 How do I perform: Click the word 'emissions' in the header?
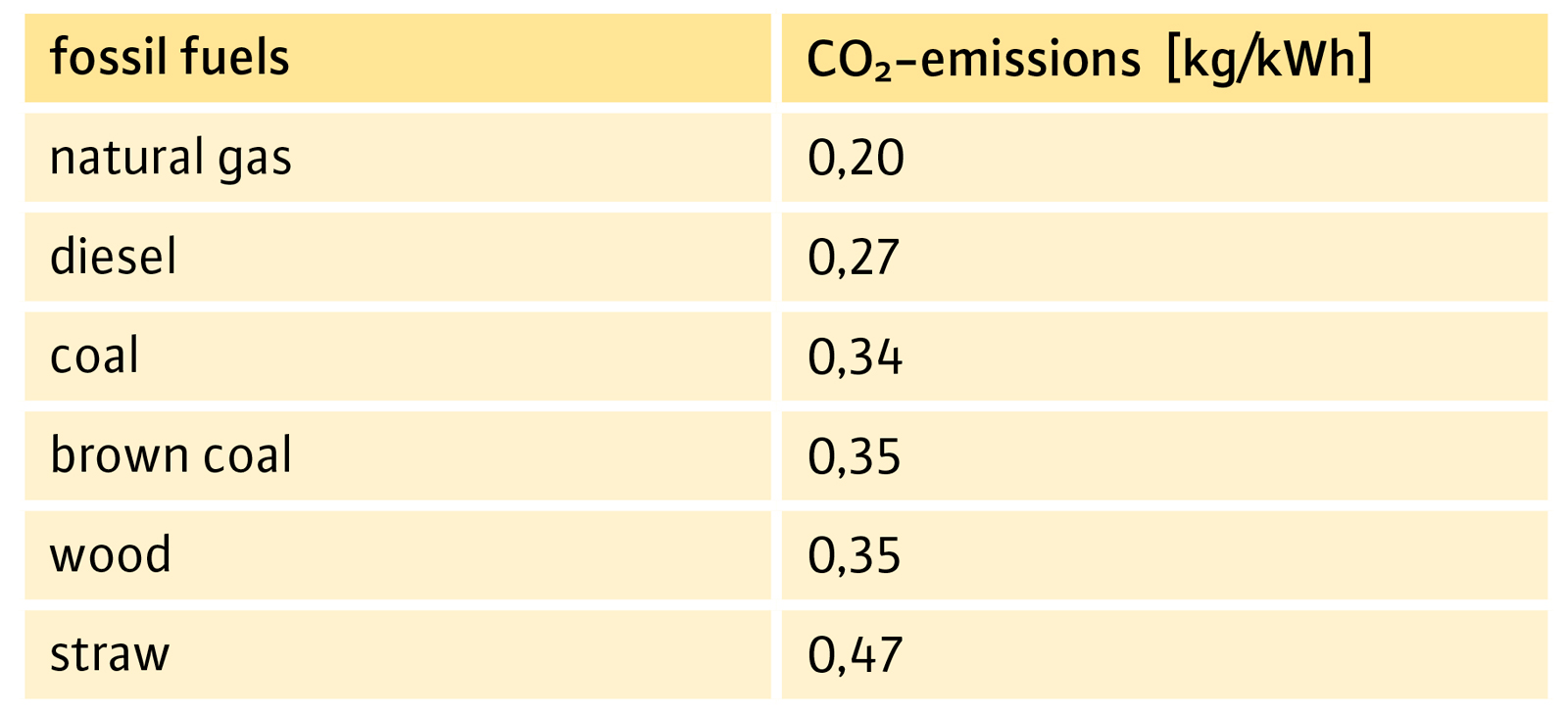pos(1030,60)
